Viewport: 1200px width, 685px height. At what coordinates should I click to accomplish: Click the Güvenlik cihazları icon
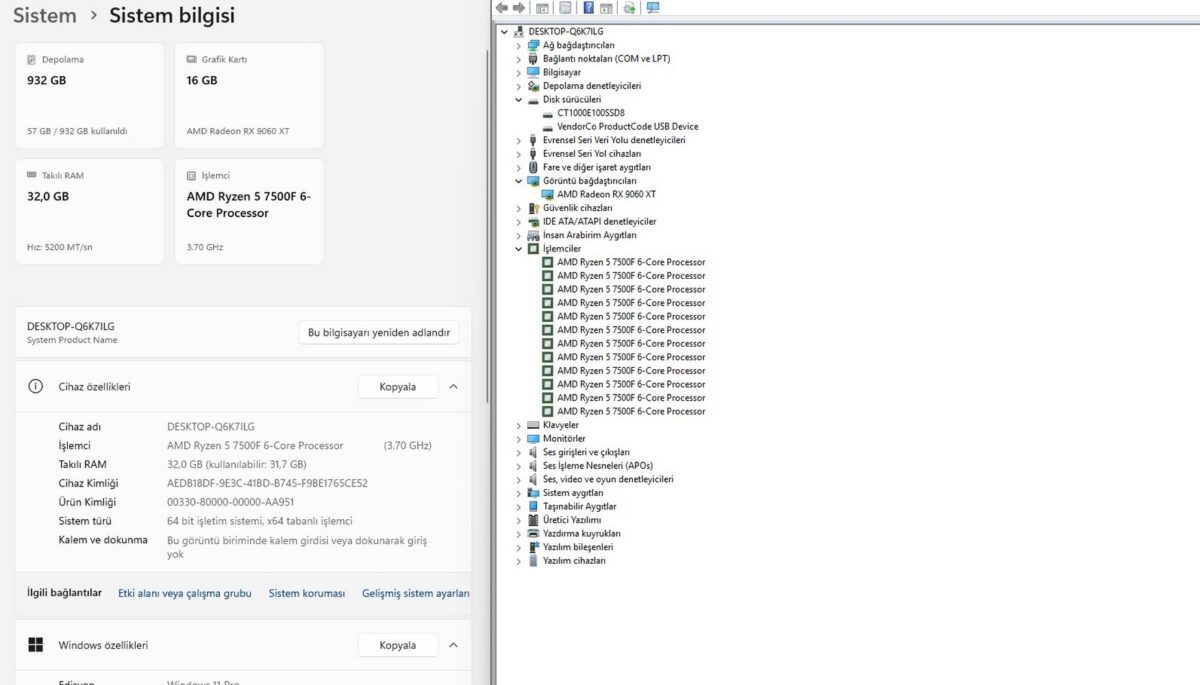click(x=533, y=208)
